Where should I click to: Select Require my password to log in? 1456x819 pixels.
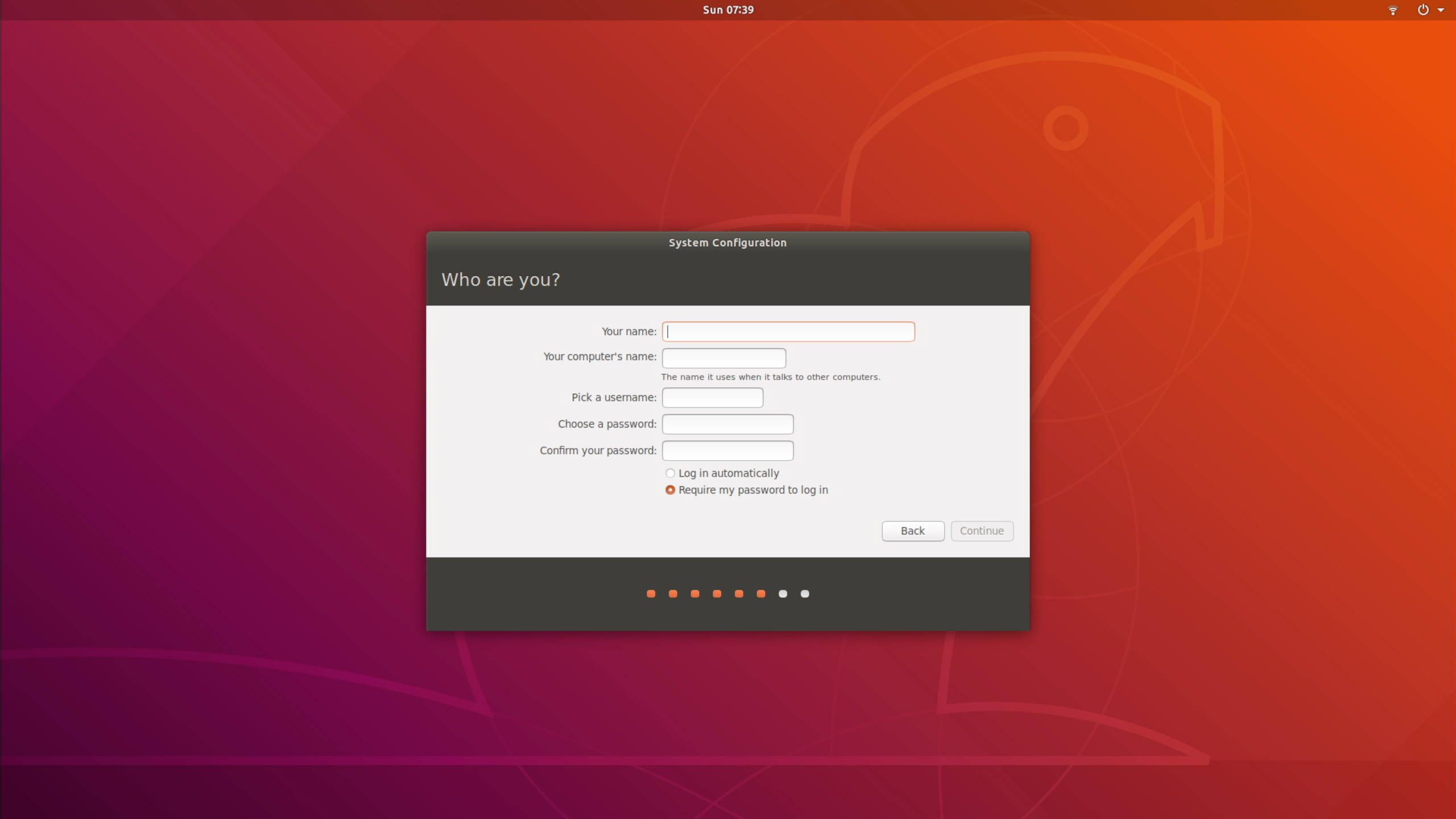tap(671, 490)
